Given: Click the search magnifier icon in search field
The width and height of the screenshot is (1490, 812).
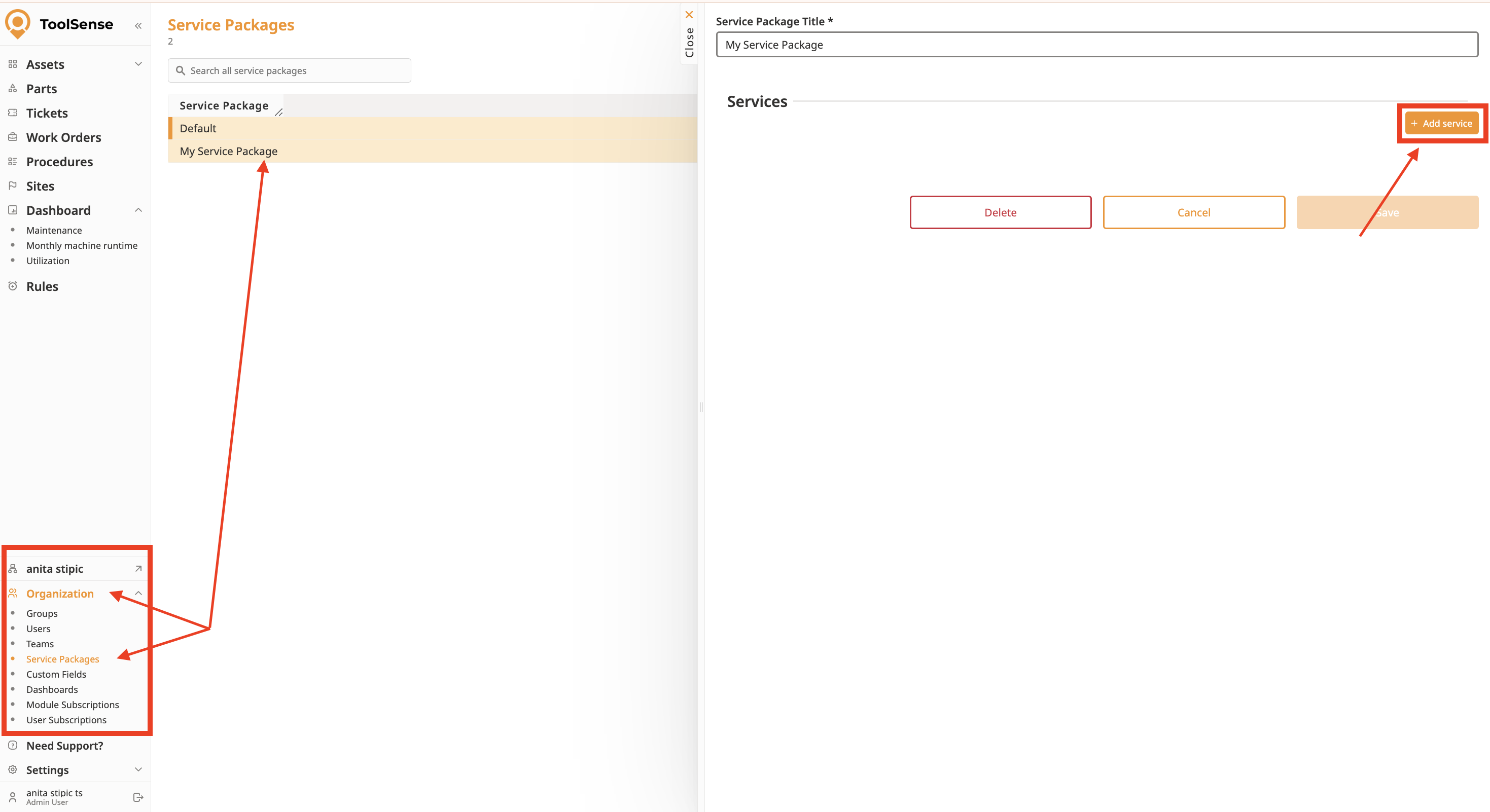Looking at the screenshot, I should pos(181,70).
